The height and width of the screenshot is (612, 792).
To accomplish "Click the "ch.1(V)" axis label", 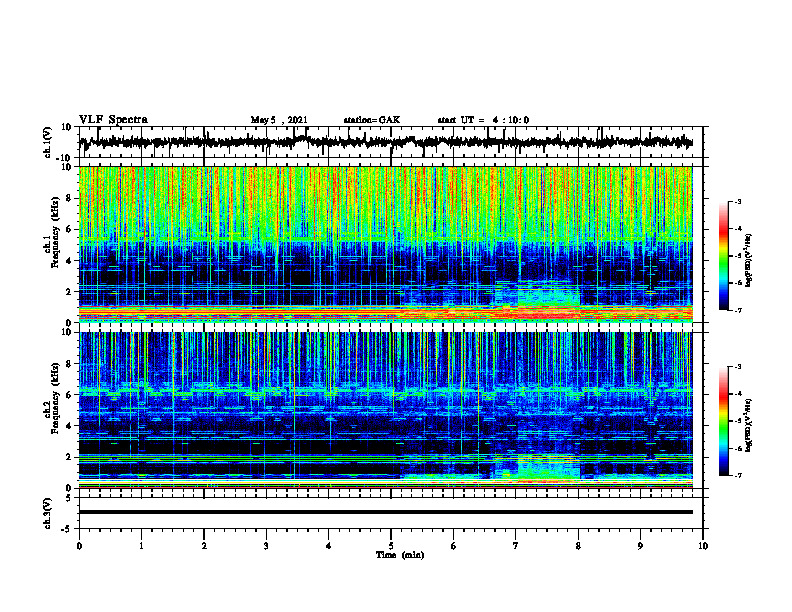I will point(48,142).
